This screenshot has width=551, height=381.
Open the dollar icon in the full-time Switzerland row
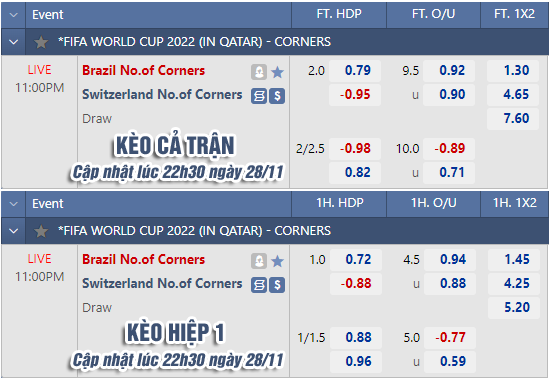pos(277,96)
